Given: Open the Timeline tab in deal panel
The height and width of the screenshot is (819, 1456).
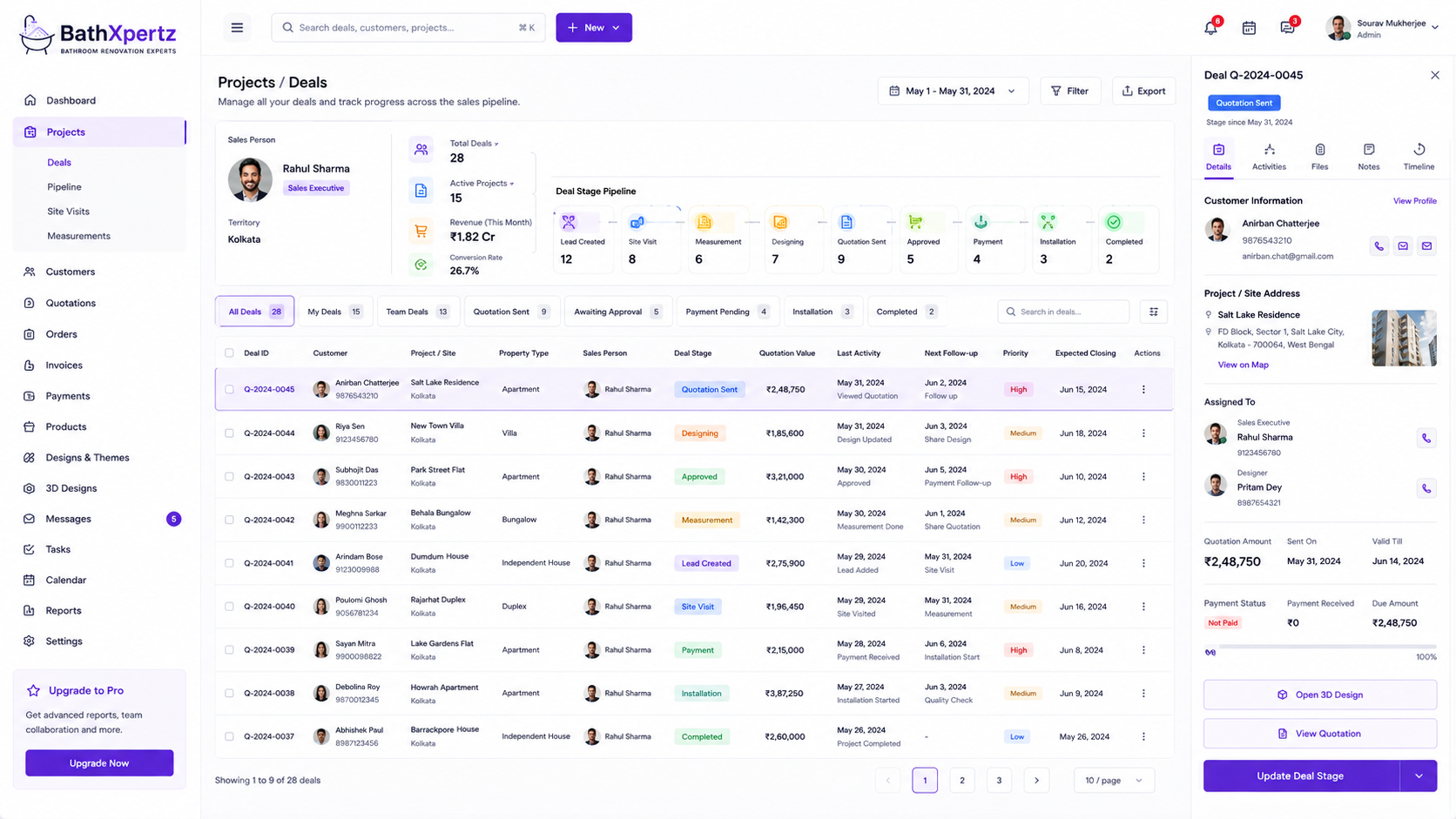Looking at the screenshot, I should pos(1419,157).
